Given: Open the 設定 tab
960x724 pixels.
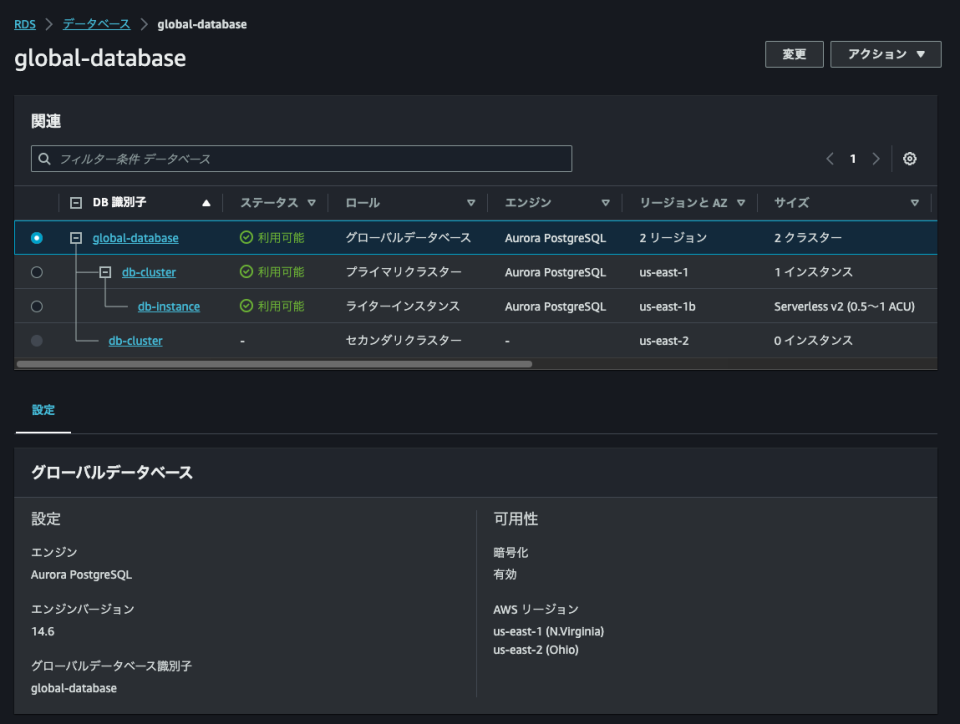Looking at the screenshot, I should (x=43, y=410).
